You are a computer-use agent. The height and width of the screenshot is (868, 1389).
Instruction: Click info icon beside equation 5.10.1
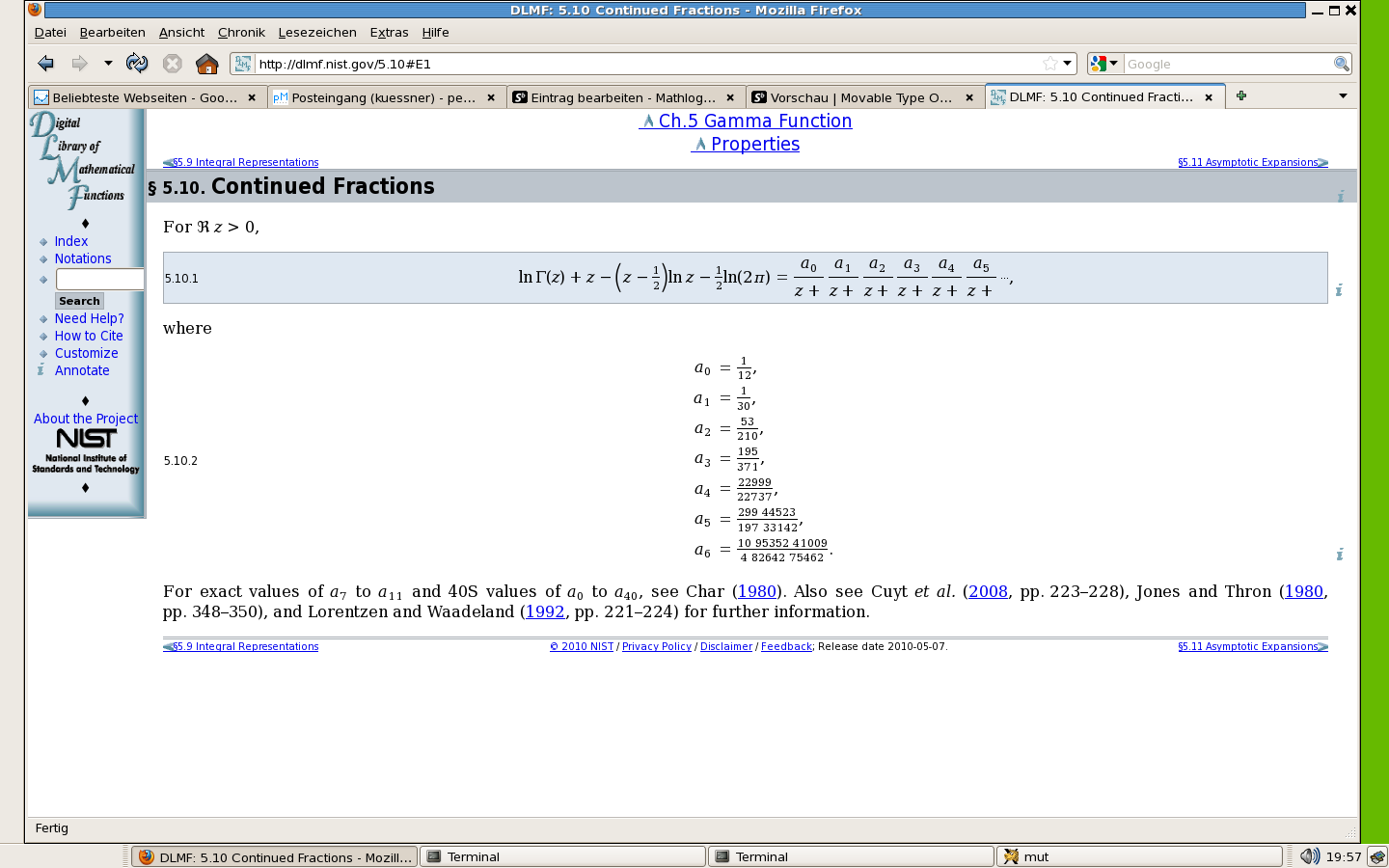1339,289
